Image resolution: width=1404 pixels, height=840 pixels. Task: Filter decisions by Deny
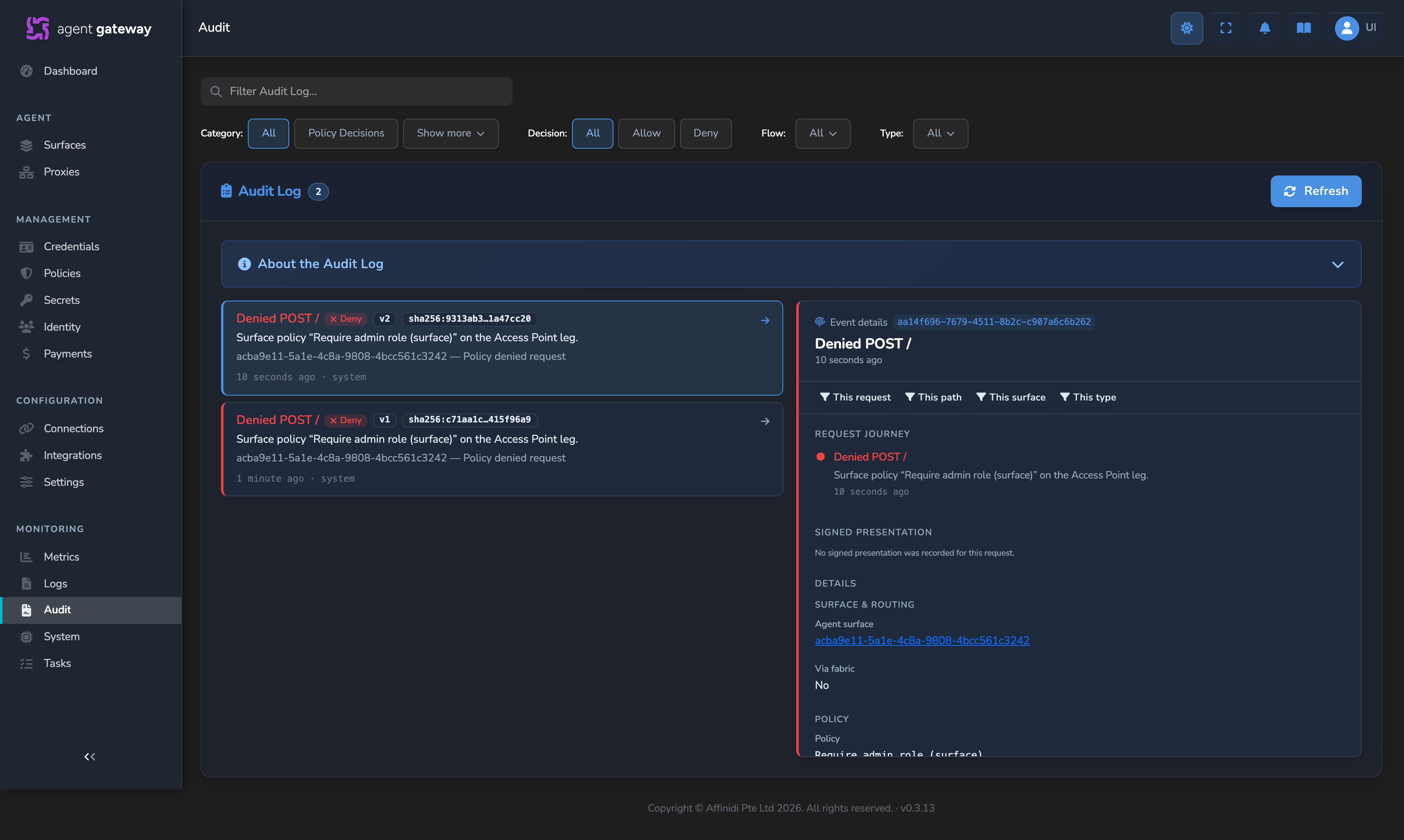click(x=705, y=134)
